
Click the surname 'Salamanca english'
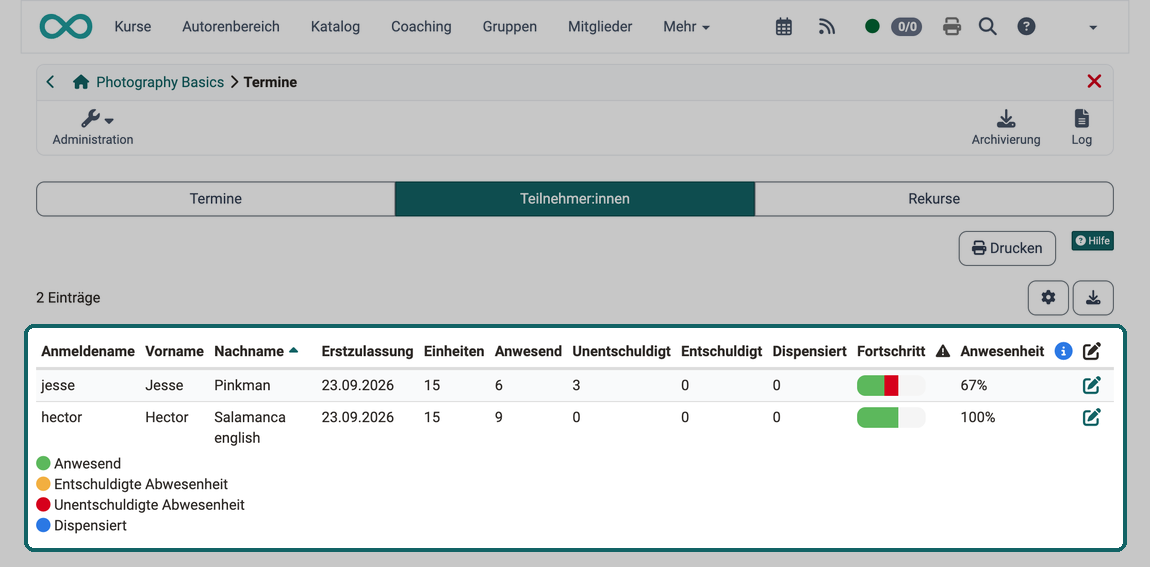coord(250,428)
